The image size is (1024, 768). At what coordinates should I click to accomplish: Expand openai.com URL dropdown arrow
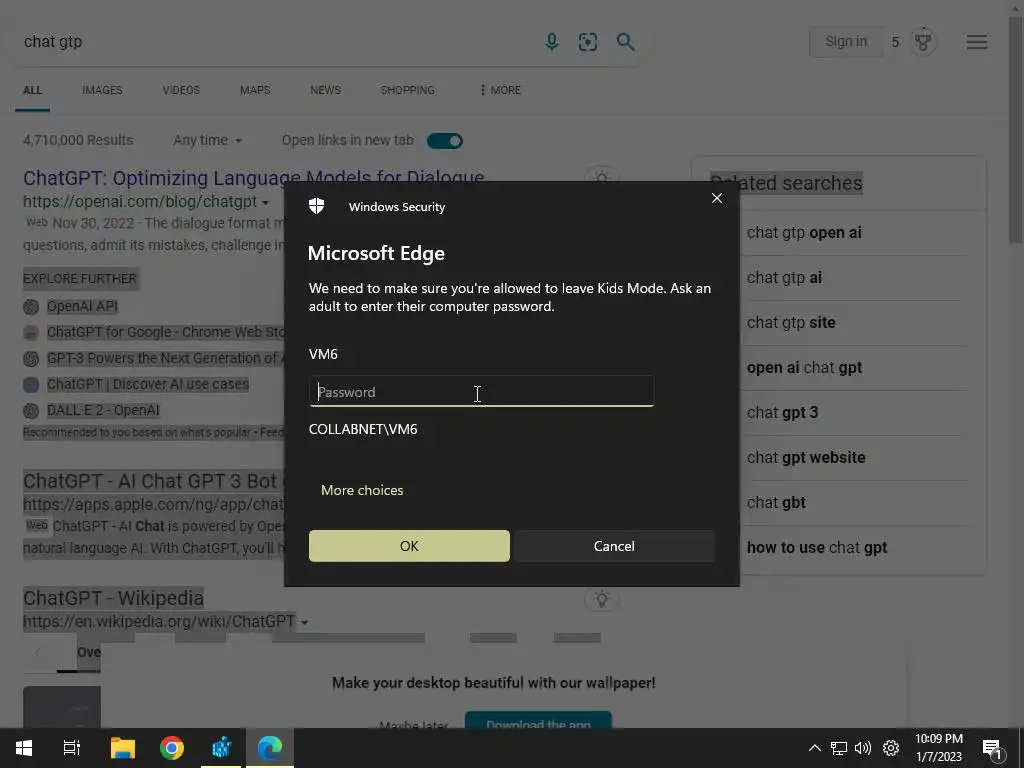[x=265, y=203]
